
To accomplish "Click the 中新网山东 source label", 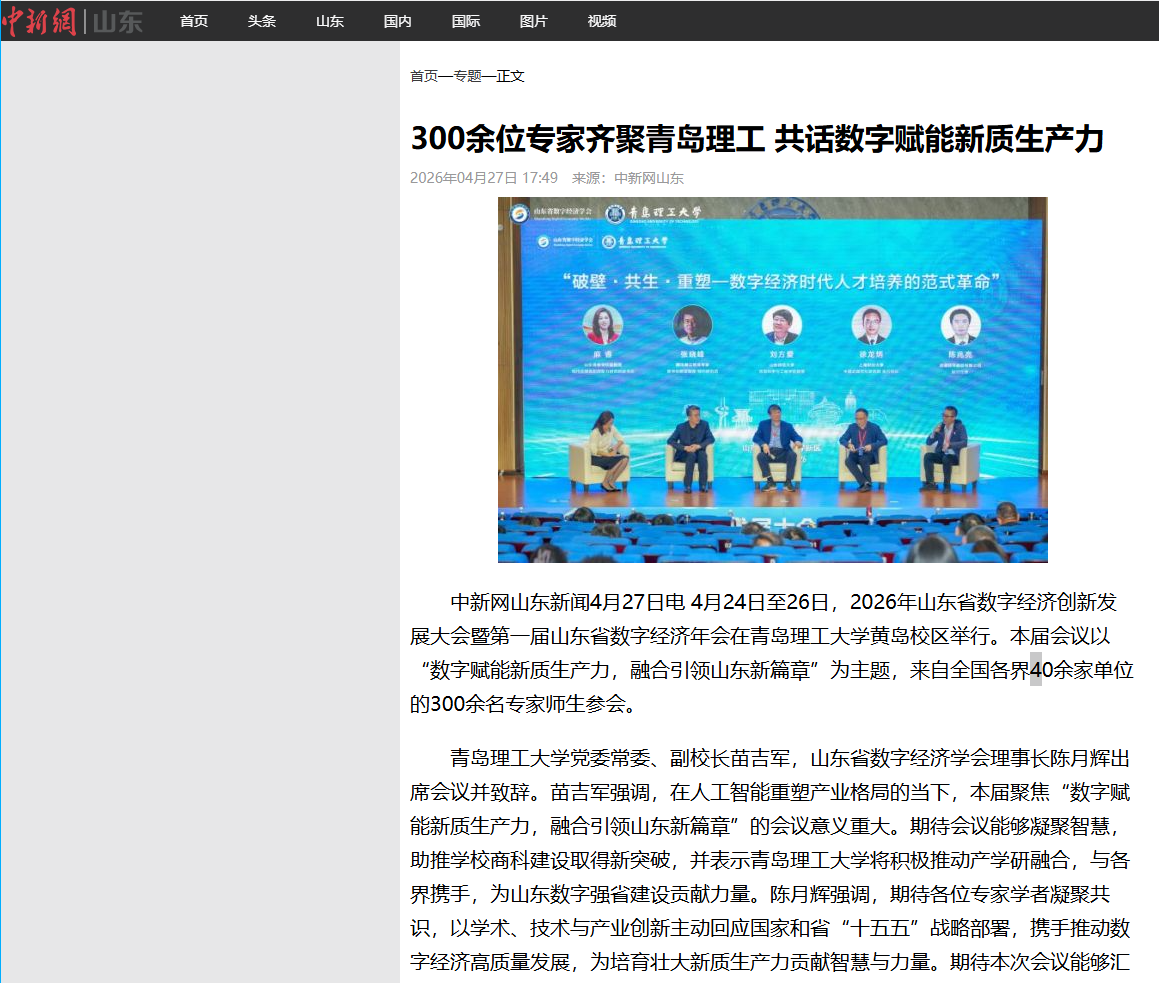I will pyautogui.click(x=648, y=178).
